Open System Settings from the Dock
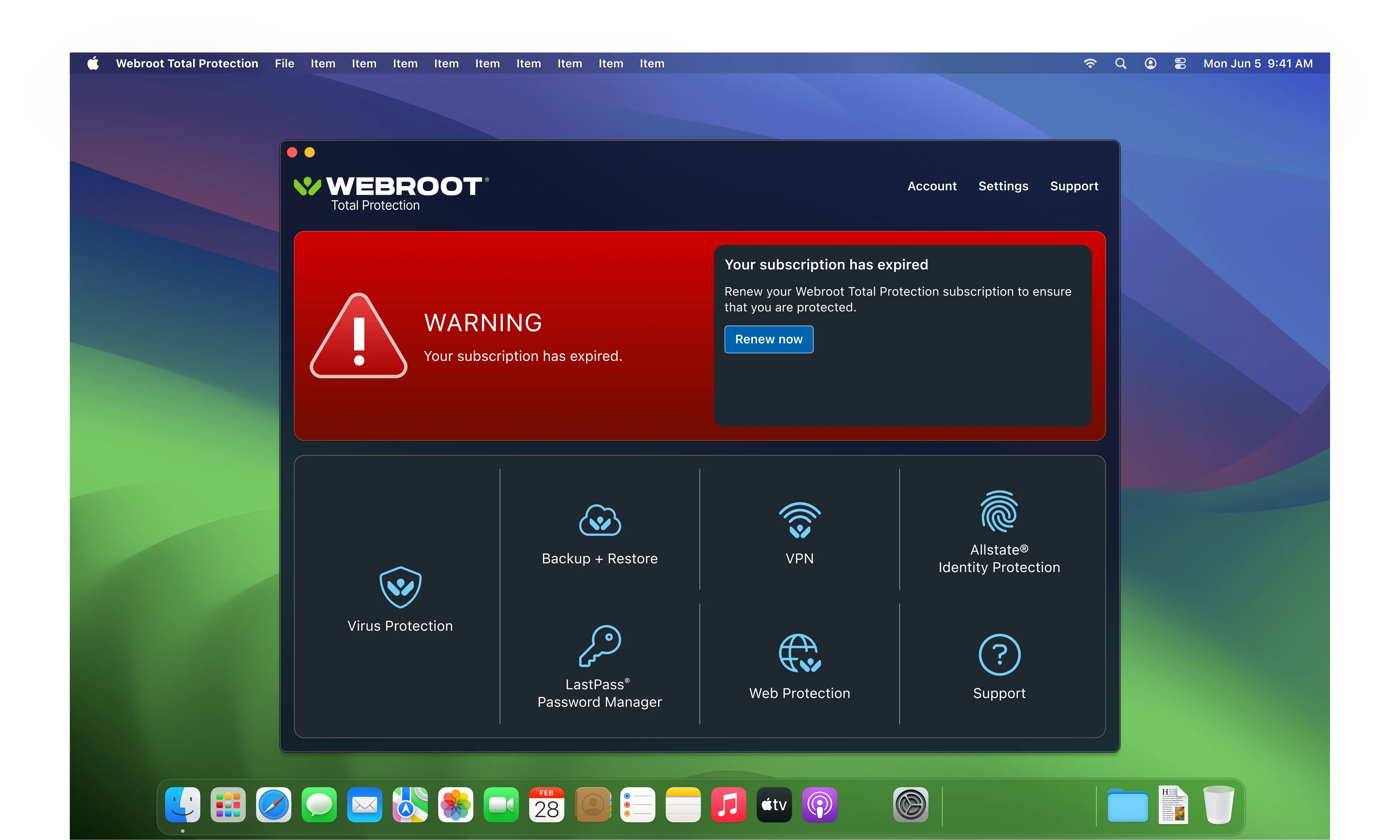 [x=911, y=804]
